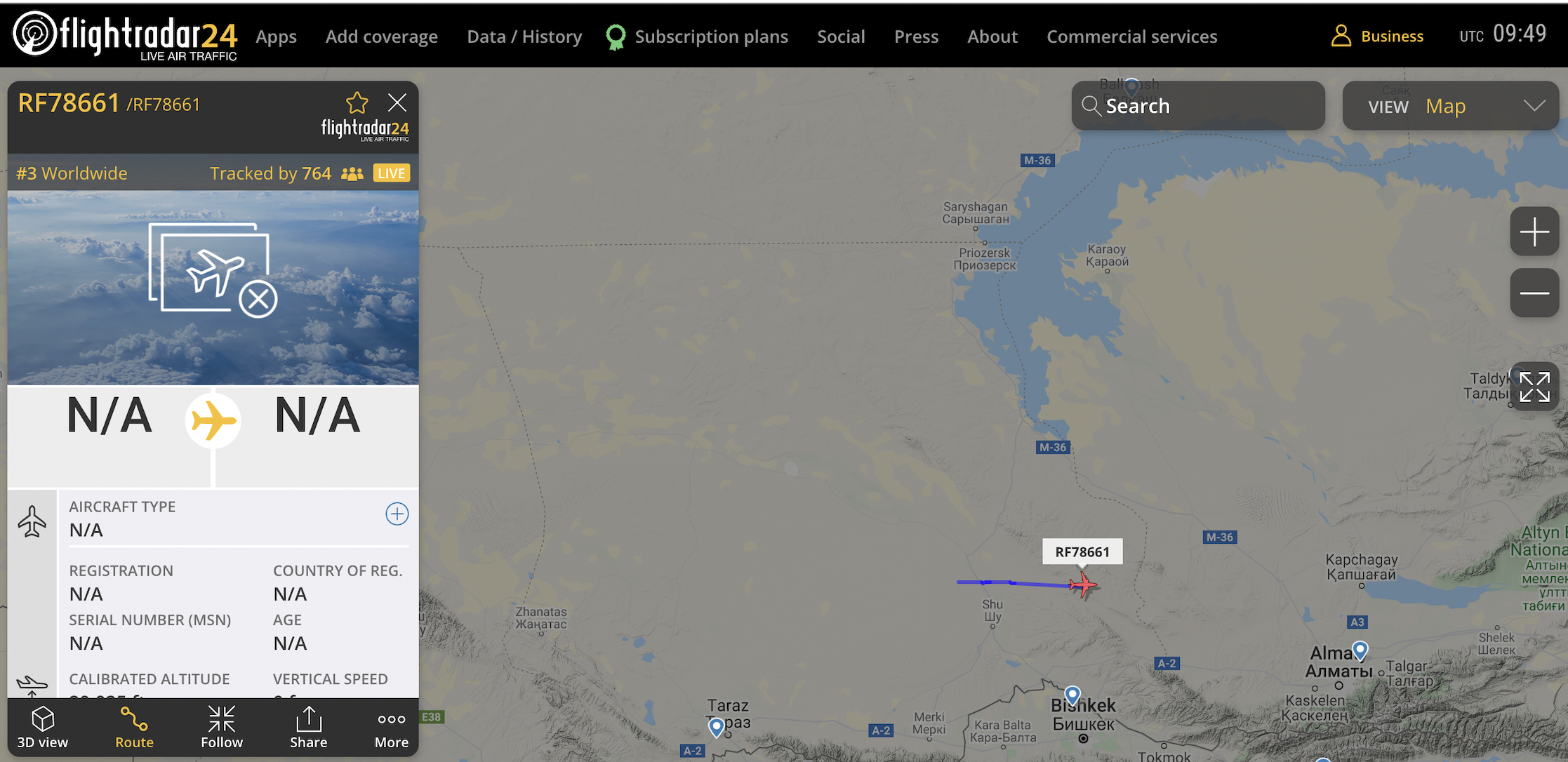The image size is (1568, 762).
Task: Click into the Search field
Action: click(1198, 106)
